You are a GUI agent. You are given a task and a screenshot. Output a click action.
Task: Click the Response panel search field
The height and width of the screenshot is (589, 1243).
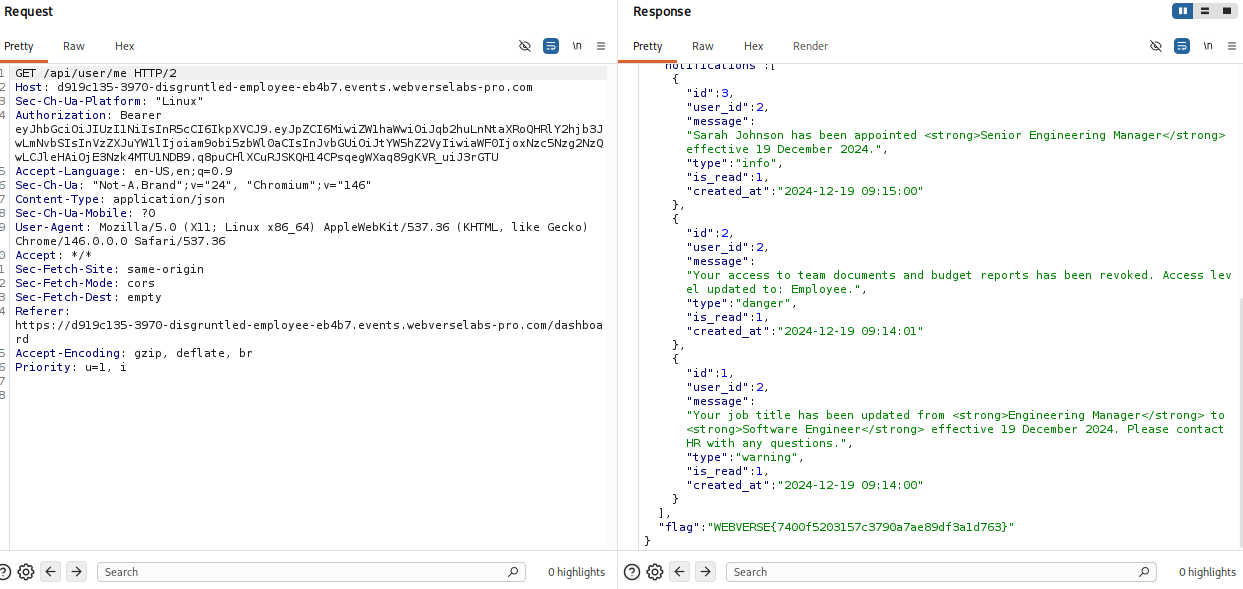click(x=940, y=572)
